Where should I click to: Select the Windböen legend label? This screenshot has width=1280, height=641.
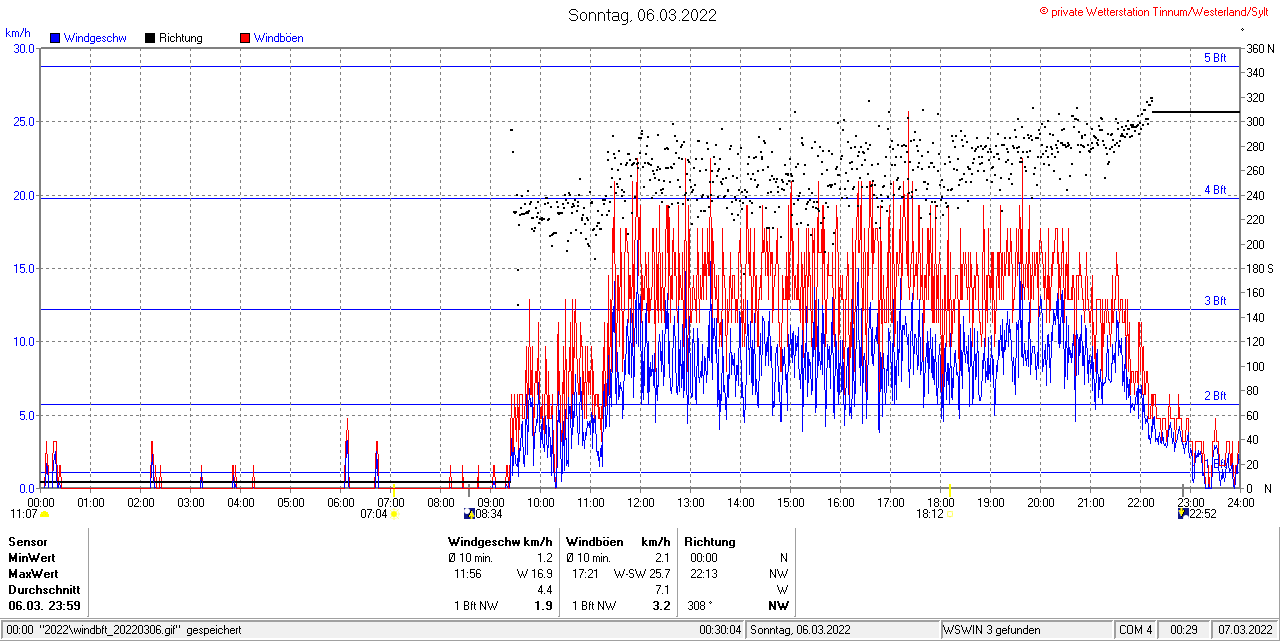(x=279, y=38)
